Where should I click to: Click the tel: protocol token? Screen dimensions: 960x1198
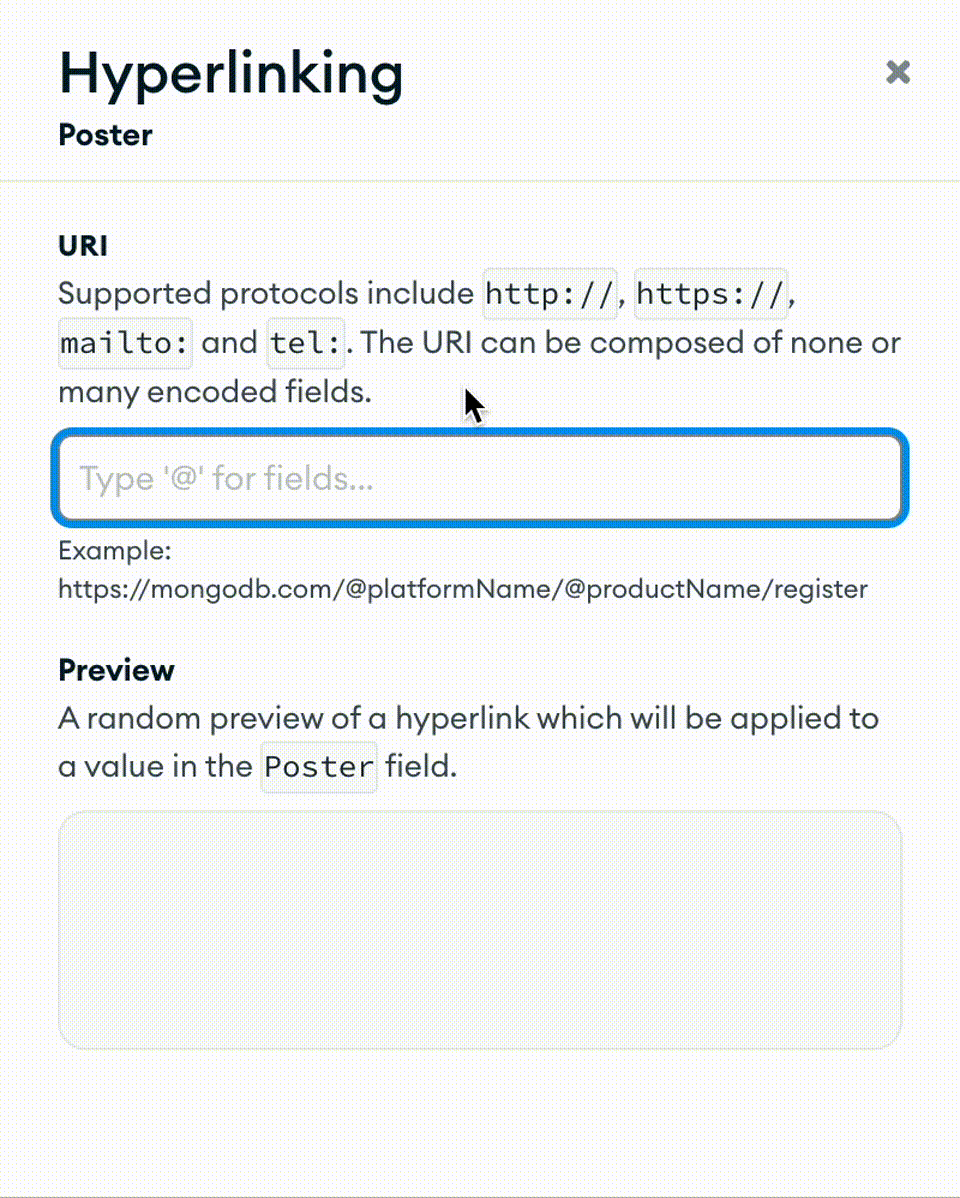pos(305,342)
